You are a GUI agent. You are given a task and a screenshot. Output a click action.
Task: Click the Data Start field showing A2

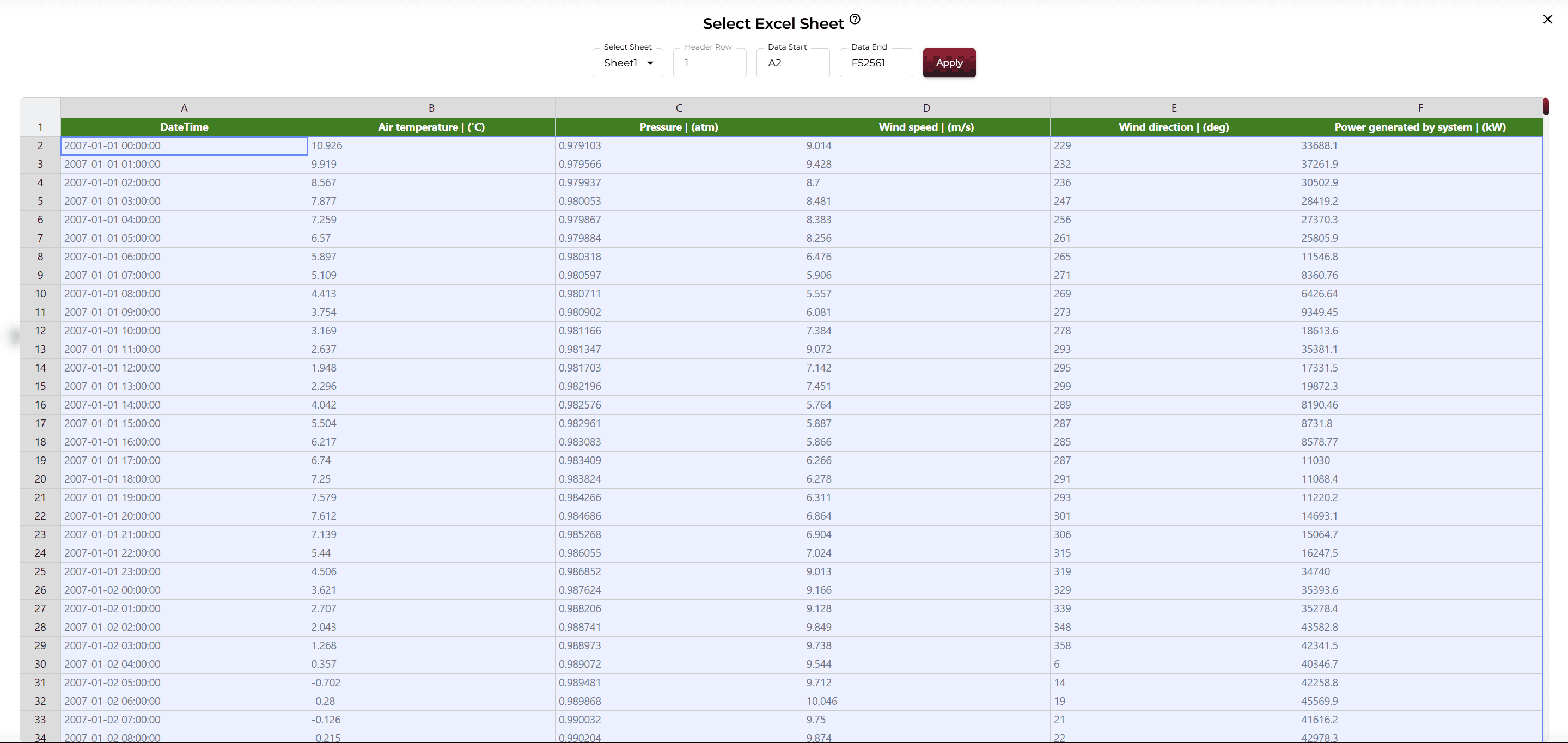click(792, 63)
